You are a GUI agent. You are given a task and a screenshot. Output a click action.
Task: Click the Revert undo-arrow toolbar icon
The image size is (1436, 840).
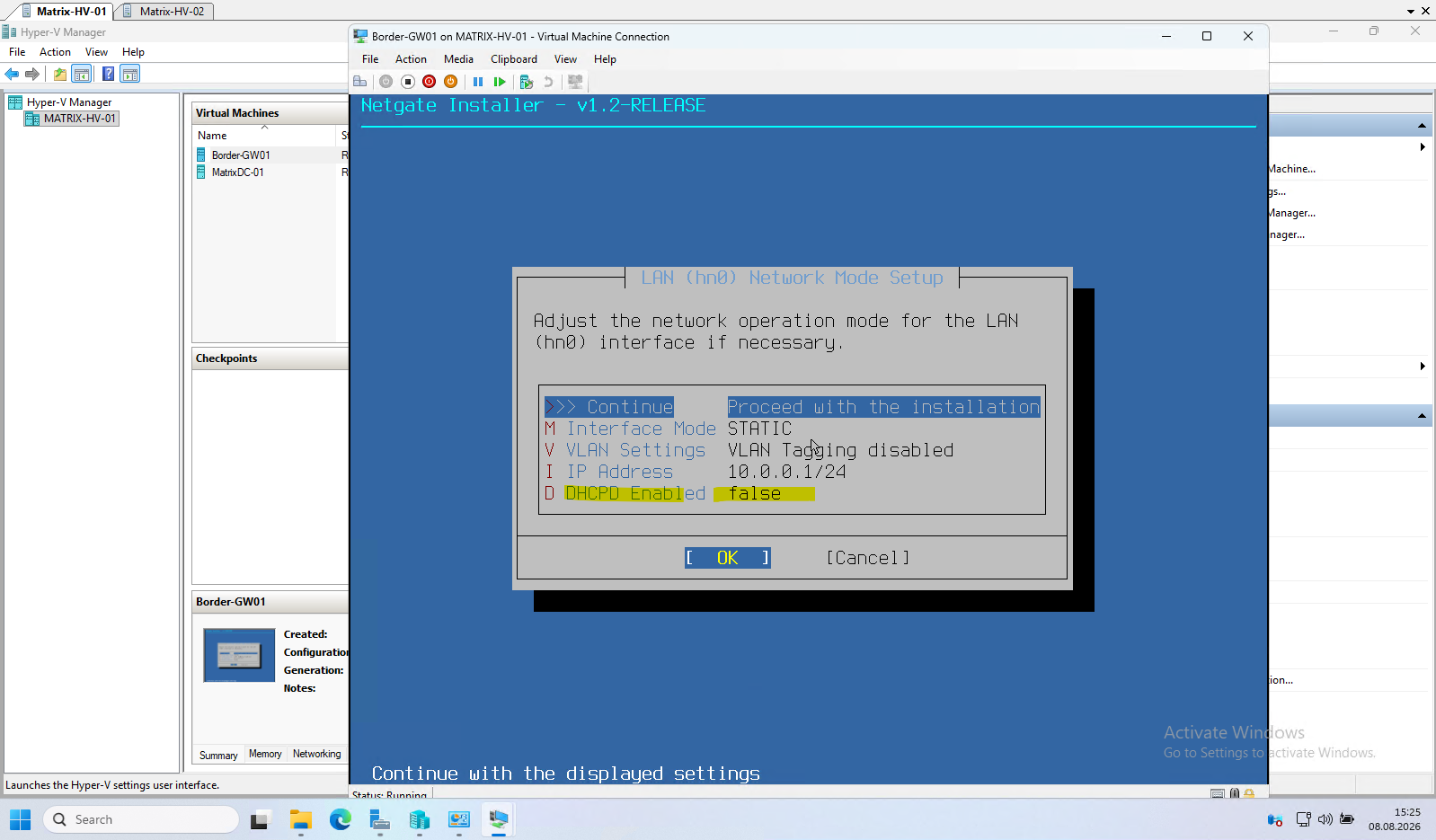[548, 82]
